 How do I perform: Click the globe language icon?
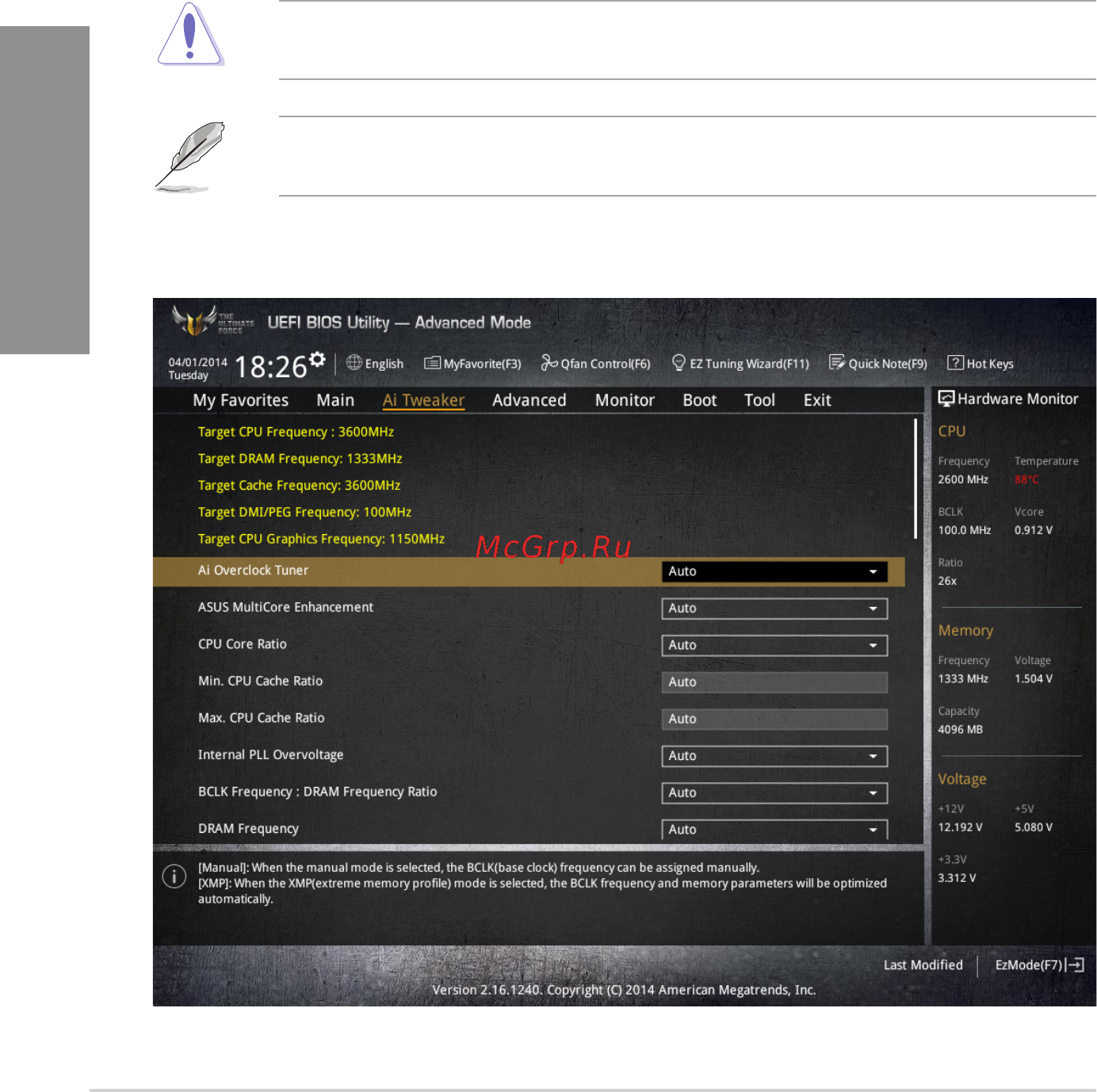[x=354, y=363]
